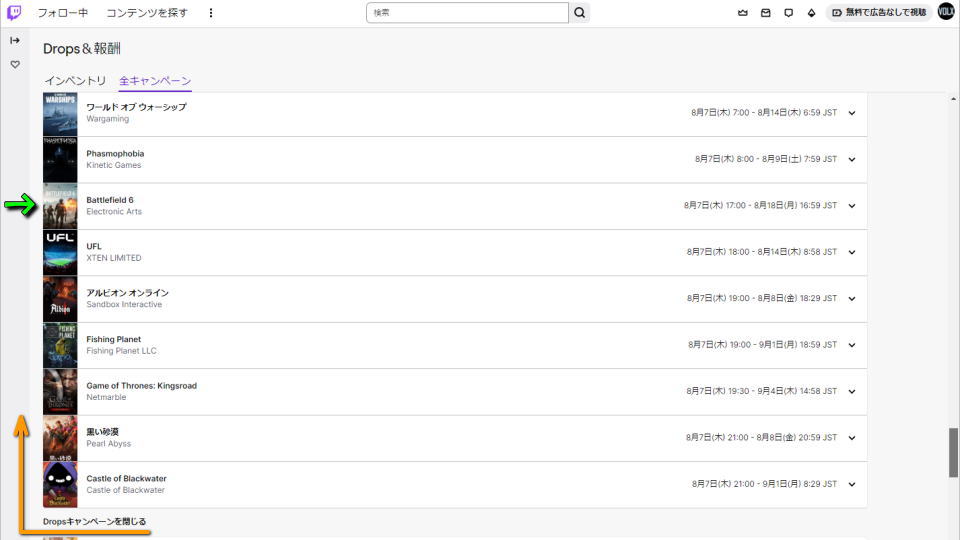
Task: Open the whispers chat icon
Action: click(789, 12)
